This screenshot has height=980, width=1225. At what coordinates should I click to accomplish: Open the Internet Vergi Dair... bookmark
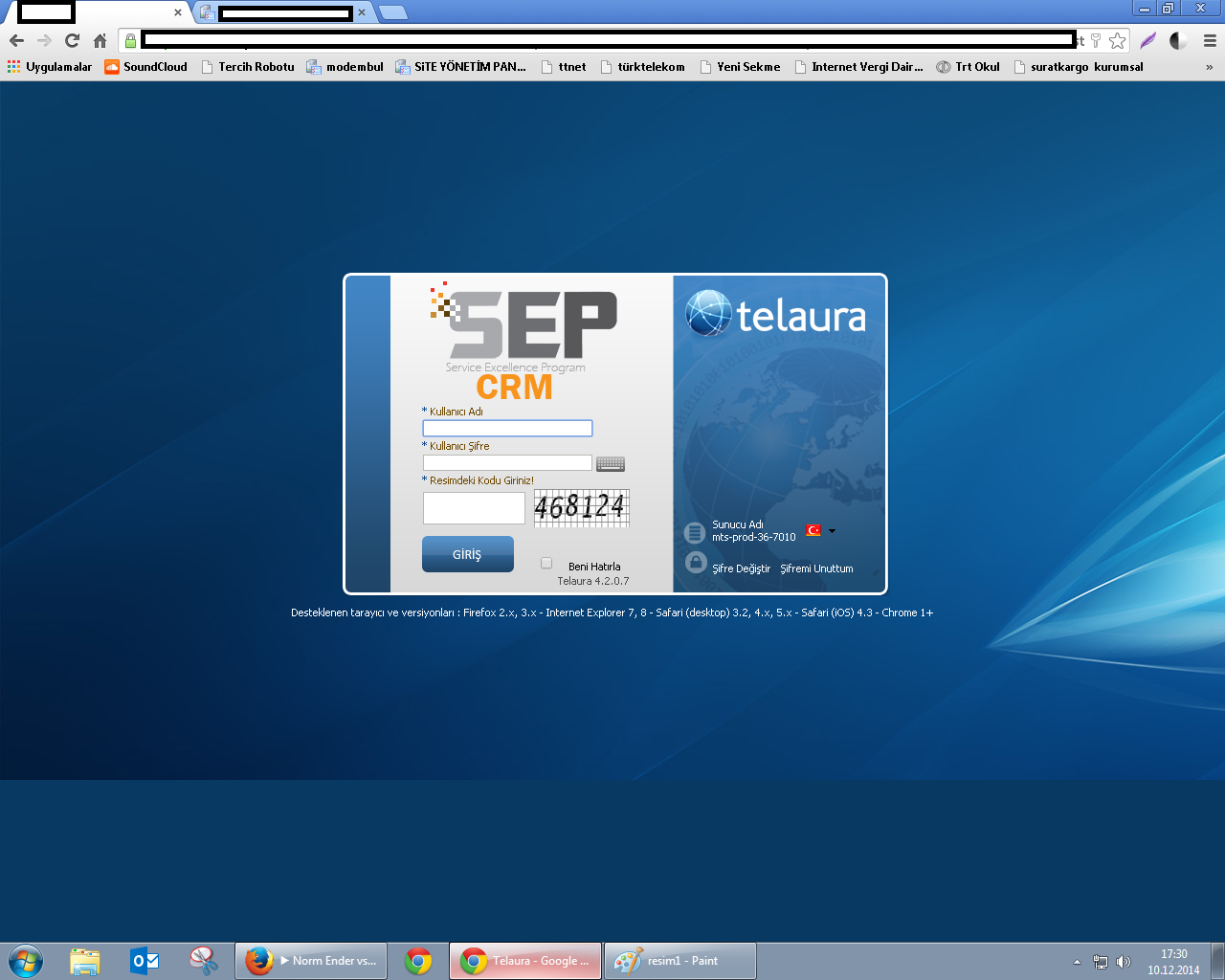pyautogui.click(x=859, y=67)
